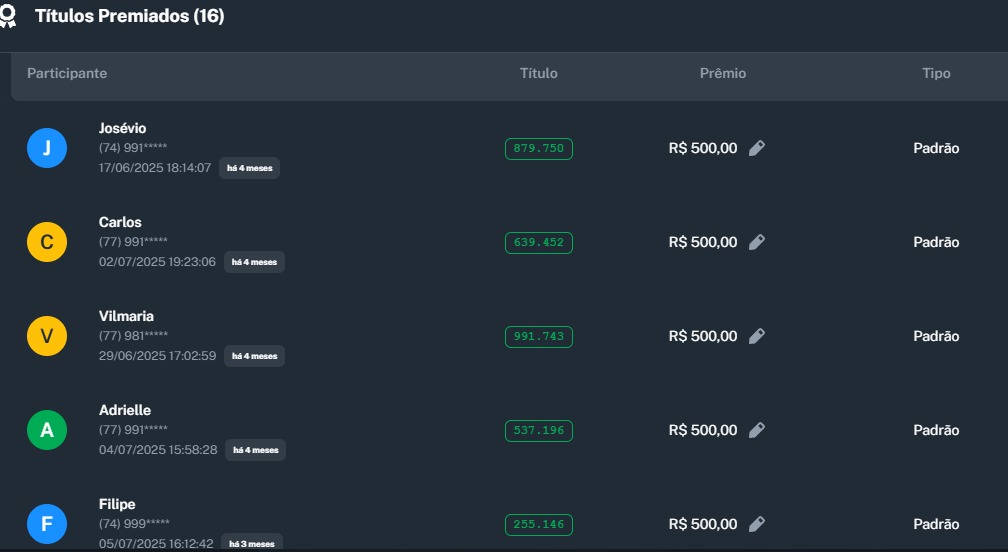Click Filipe's blue F avatar
This screenshot has height=552, width=1008.
pos(47,524)
